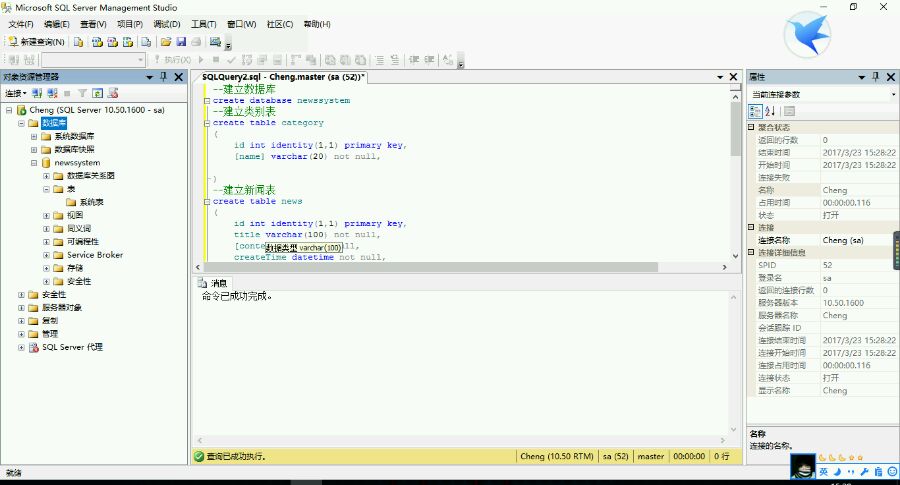Click Cheng (10.50 RTM) in the status bar
The image size is (900, 485).
[x=557, y=456]
